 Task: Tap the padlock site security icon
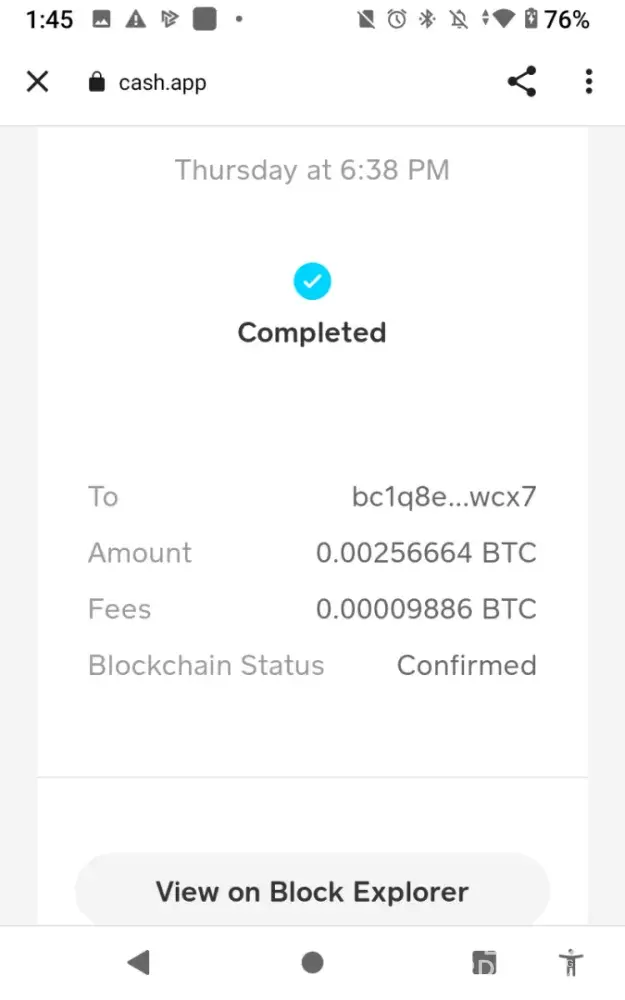97,82
